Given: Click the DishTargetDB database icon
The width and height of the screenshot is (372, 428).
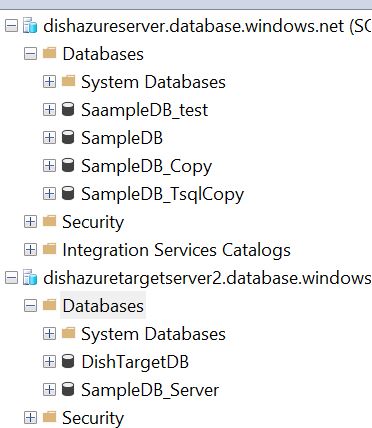Looking at the screenshot, I should 68,361.
